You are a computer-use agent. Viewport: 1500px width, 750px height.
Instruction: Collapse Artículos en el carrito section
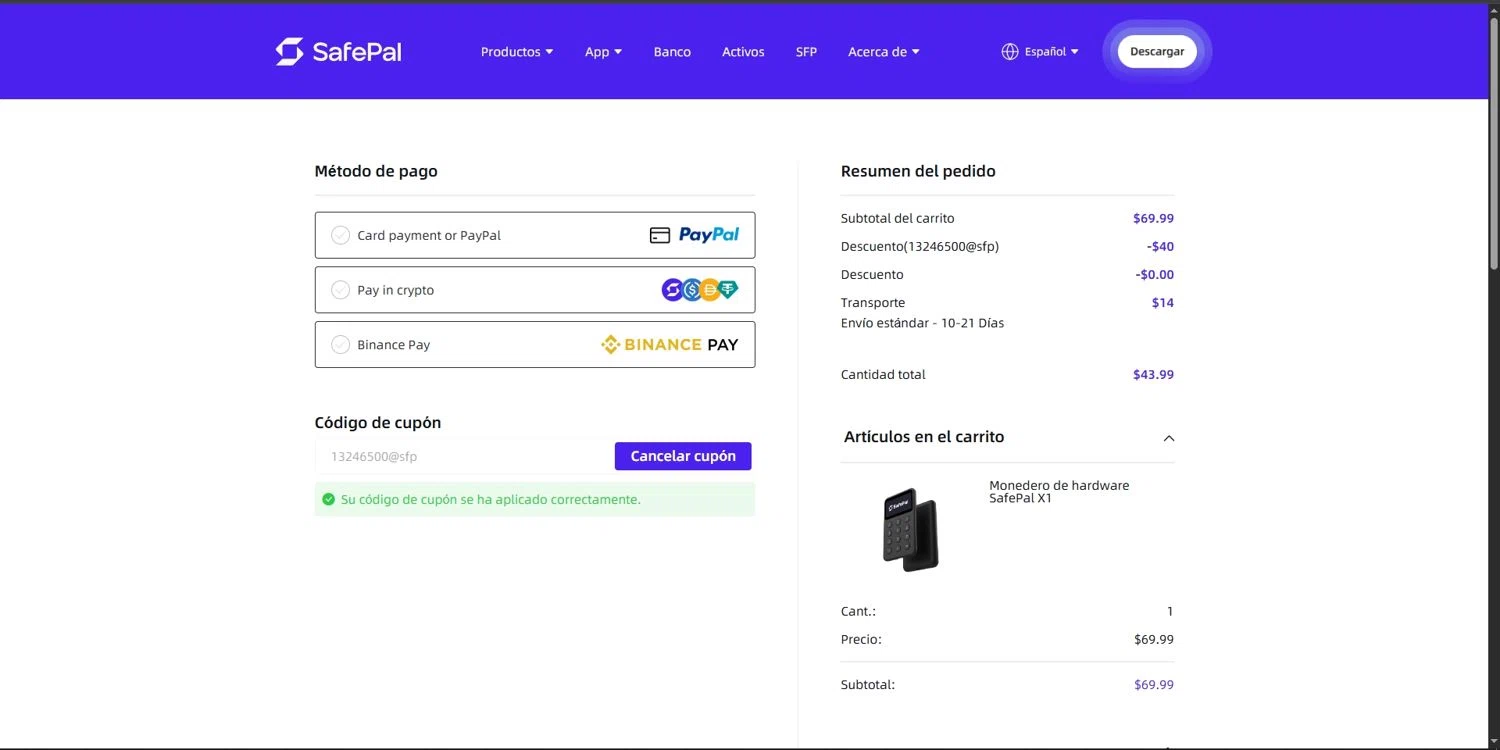(1168, 438)
